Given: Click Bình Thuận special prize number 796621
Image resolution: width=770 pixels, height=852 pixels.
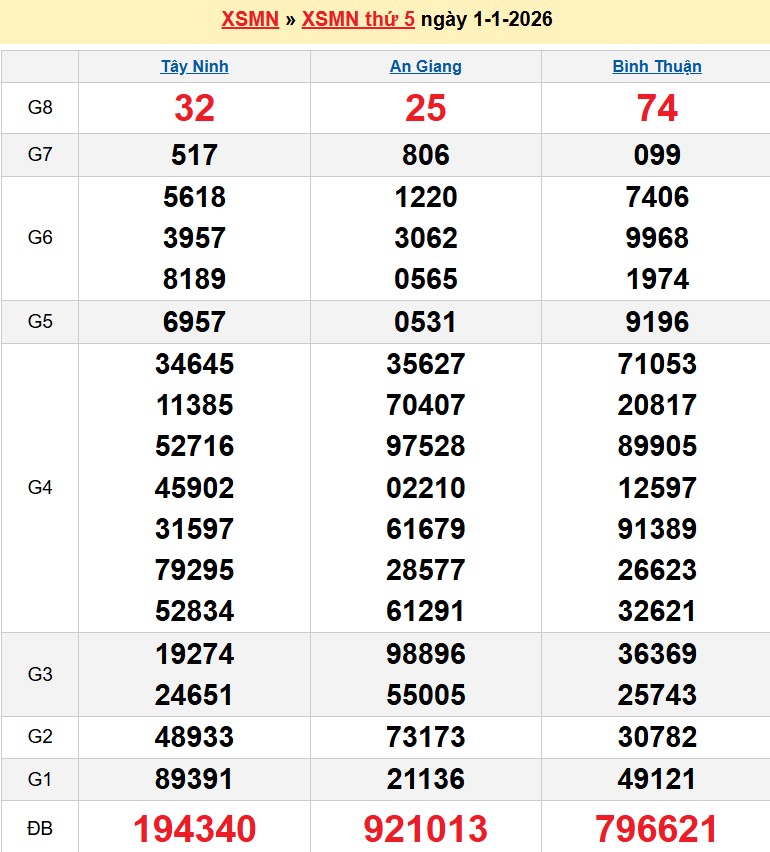Looking at the screenshot, I should pos(657,828).
